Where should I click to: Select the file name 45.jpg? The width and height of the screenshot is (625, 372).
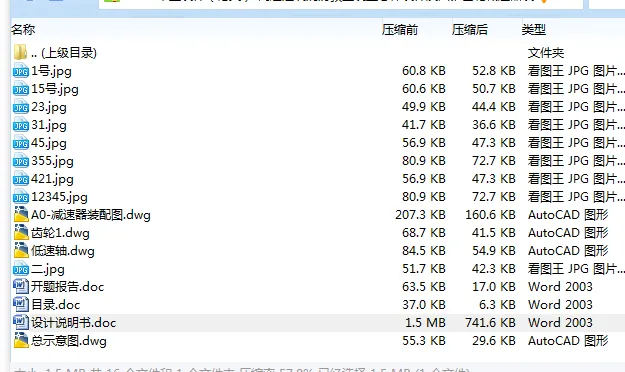click(49, 143)
